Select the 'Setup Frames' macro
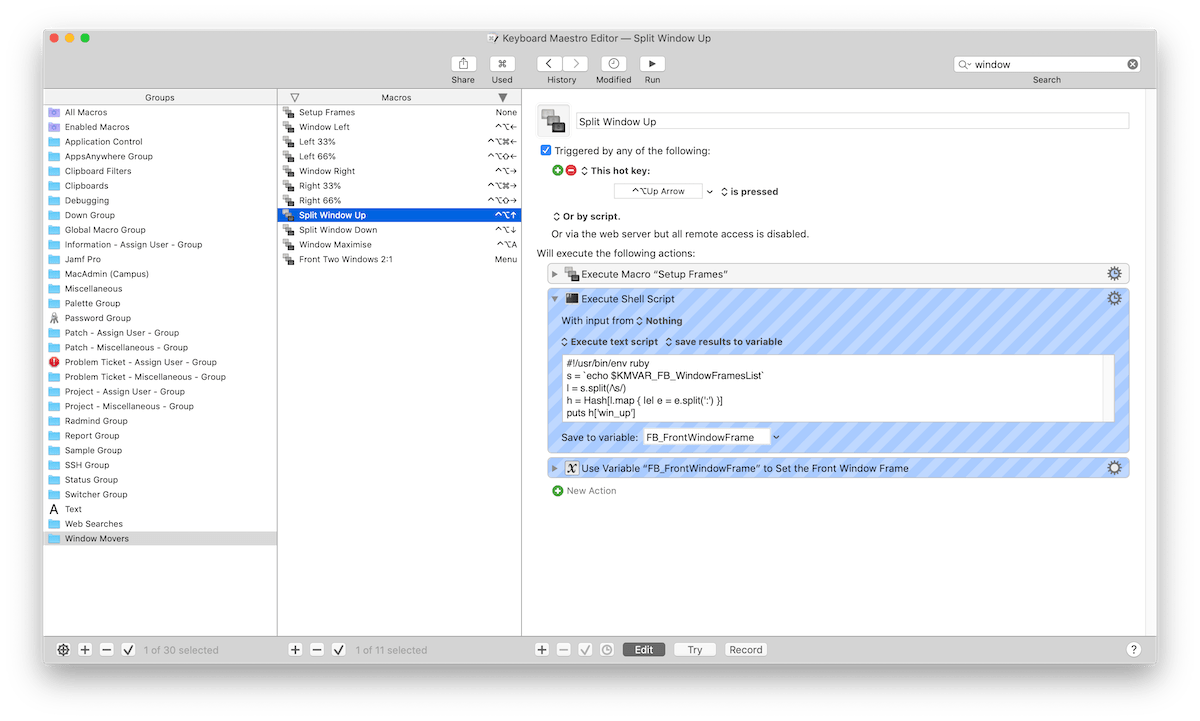Viewport: 1200px width, 721px height. click(x=400, y=112)
